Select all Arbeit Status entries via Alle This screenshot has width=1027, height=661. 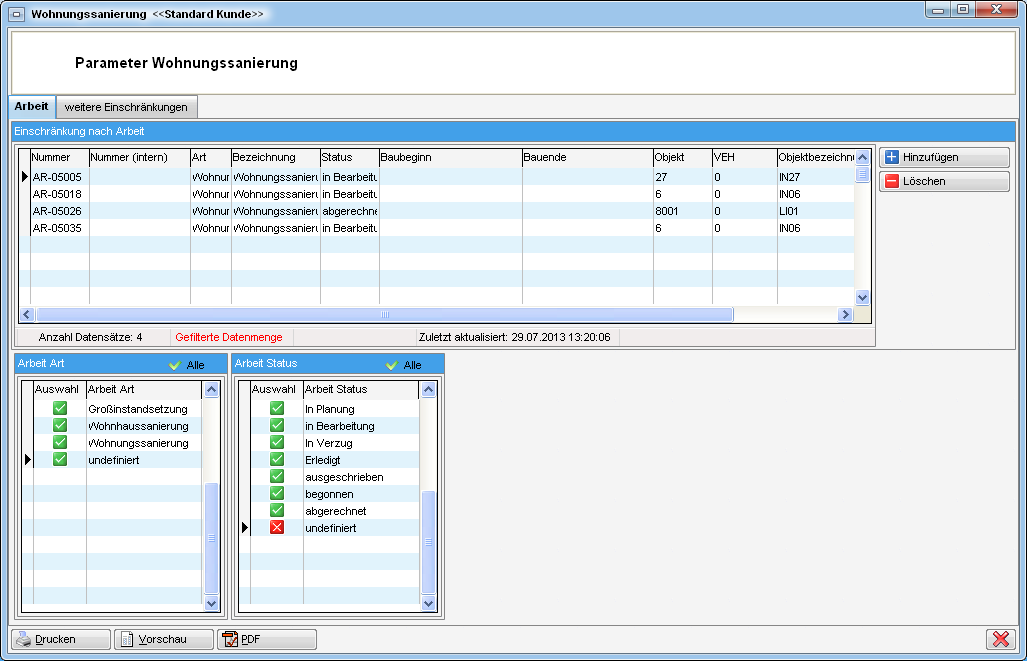(404, 365)
